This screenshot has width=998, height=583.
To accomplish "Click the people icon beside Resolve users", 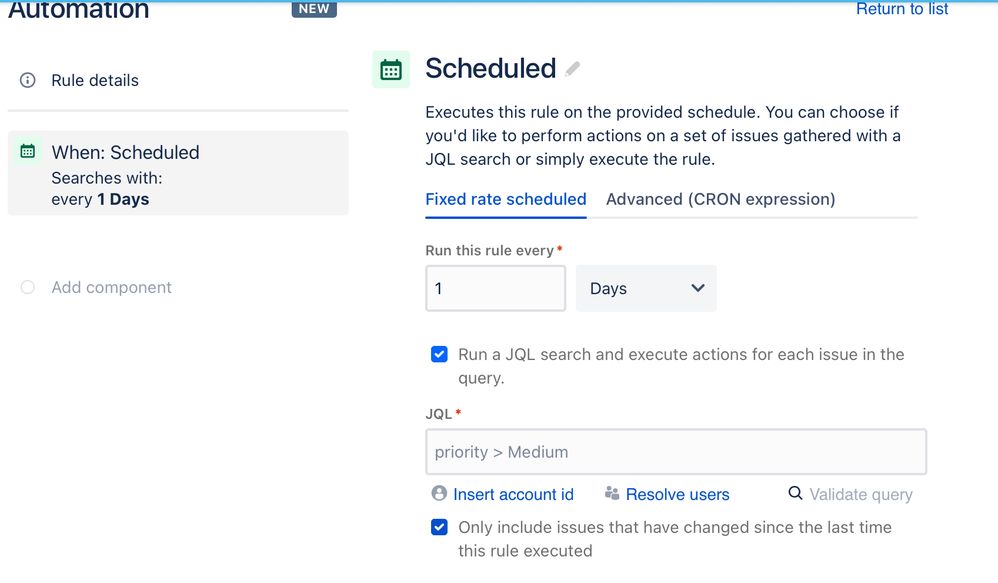I will pos(612,493).
